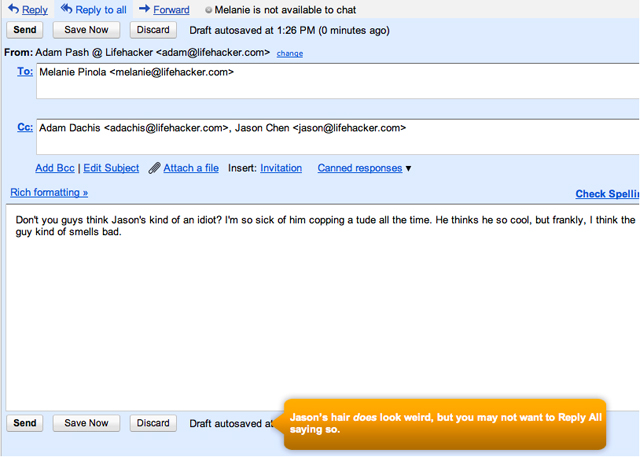Image resolution: width=640 pixels, height=457 pixels.
Task: Click the Check Spelling link
Action: coord(606,194)
